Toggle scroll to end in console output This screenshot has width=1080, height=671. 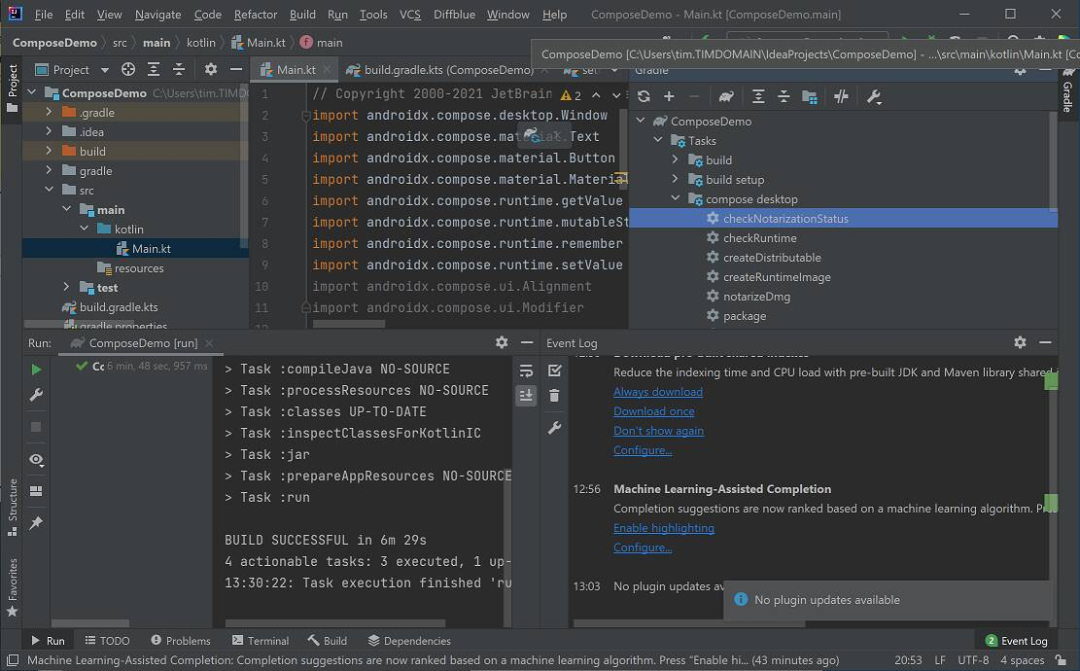tap(525, 396)
